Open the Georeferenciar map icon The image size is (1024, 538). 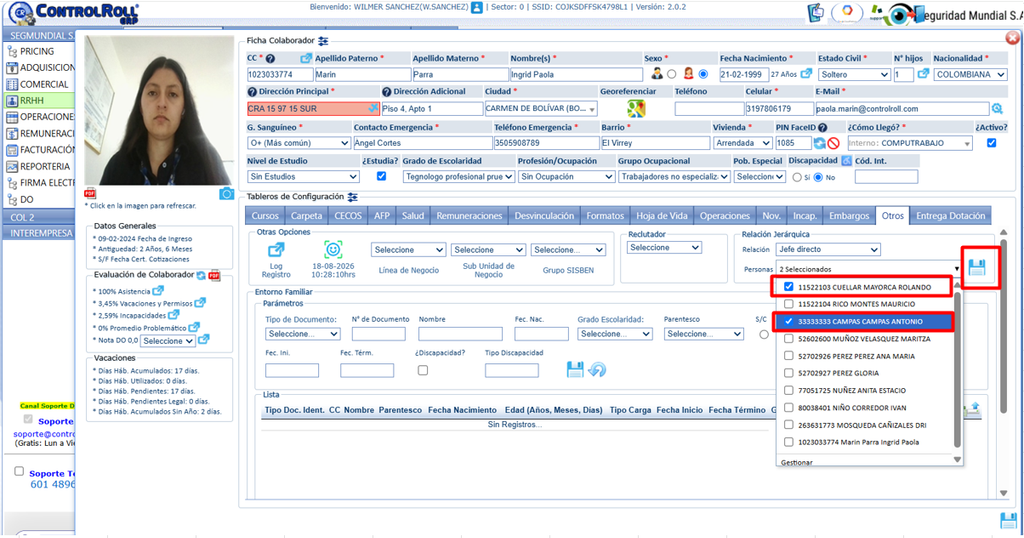[636, 109]
